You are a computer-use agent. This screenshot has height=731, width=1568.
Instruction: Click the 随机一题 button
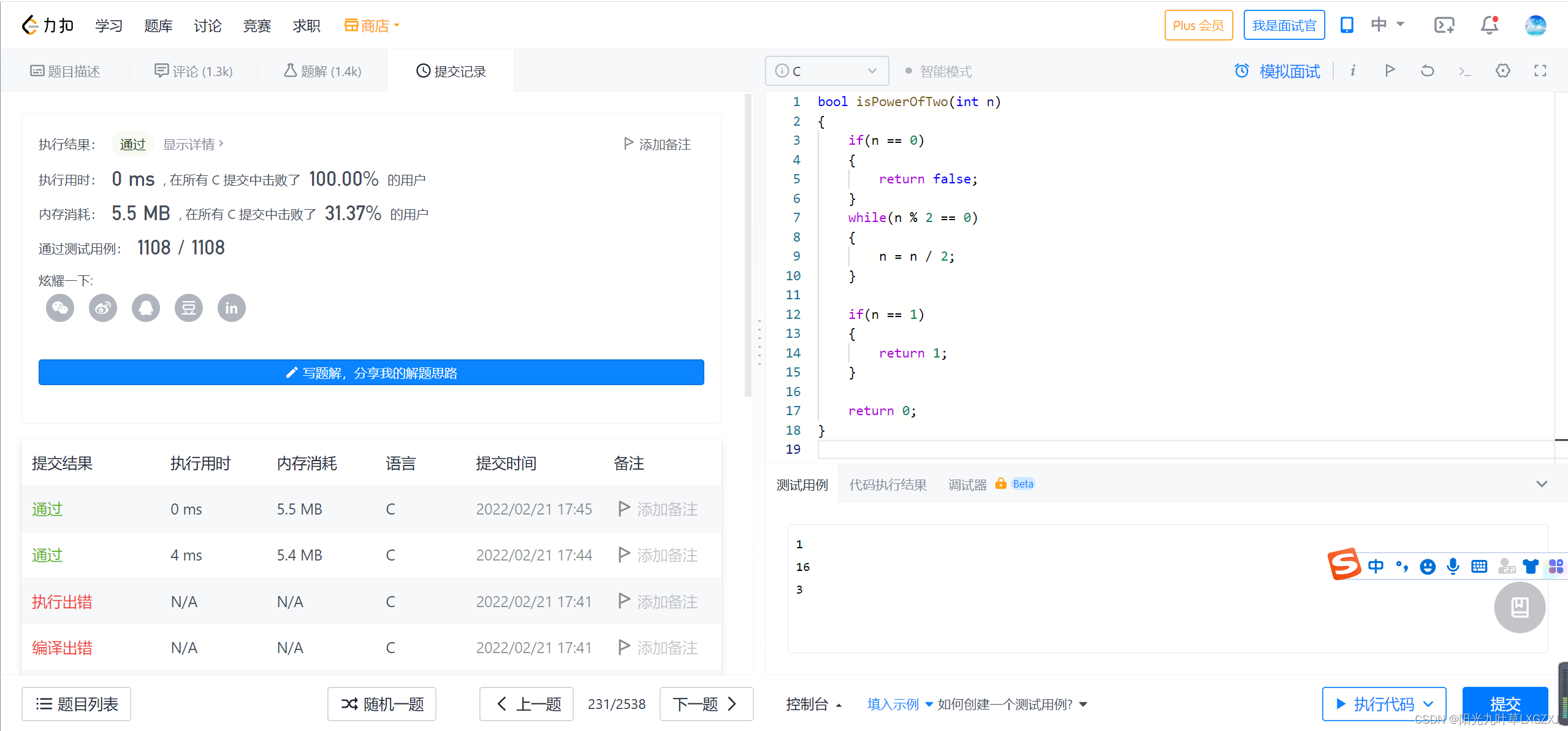[x=385, y=703]
